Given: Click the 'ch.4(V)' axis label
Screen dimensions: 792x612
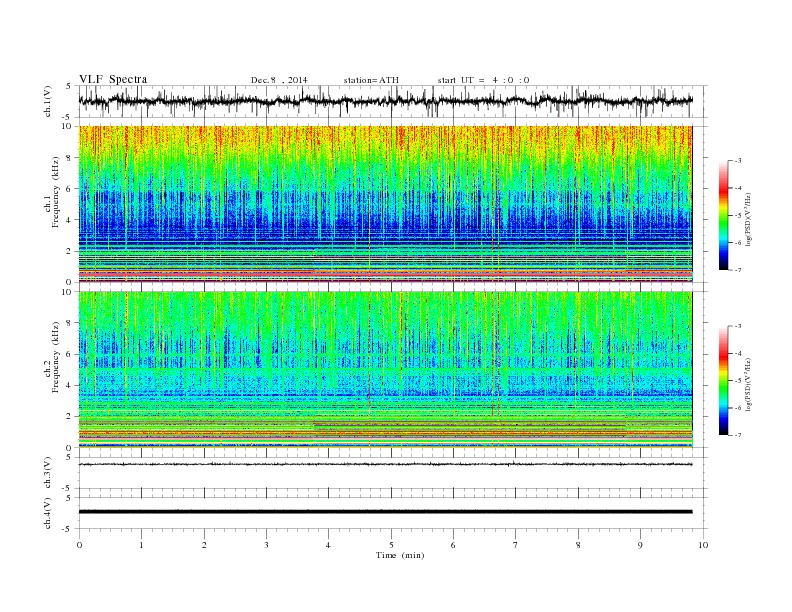Looking at the screenshot, I should click(48, 513).
